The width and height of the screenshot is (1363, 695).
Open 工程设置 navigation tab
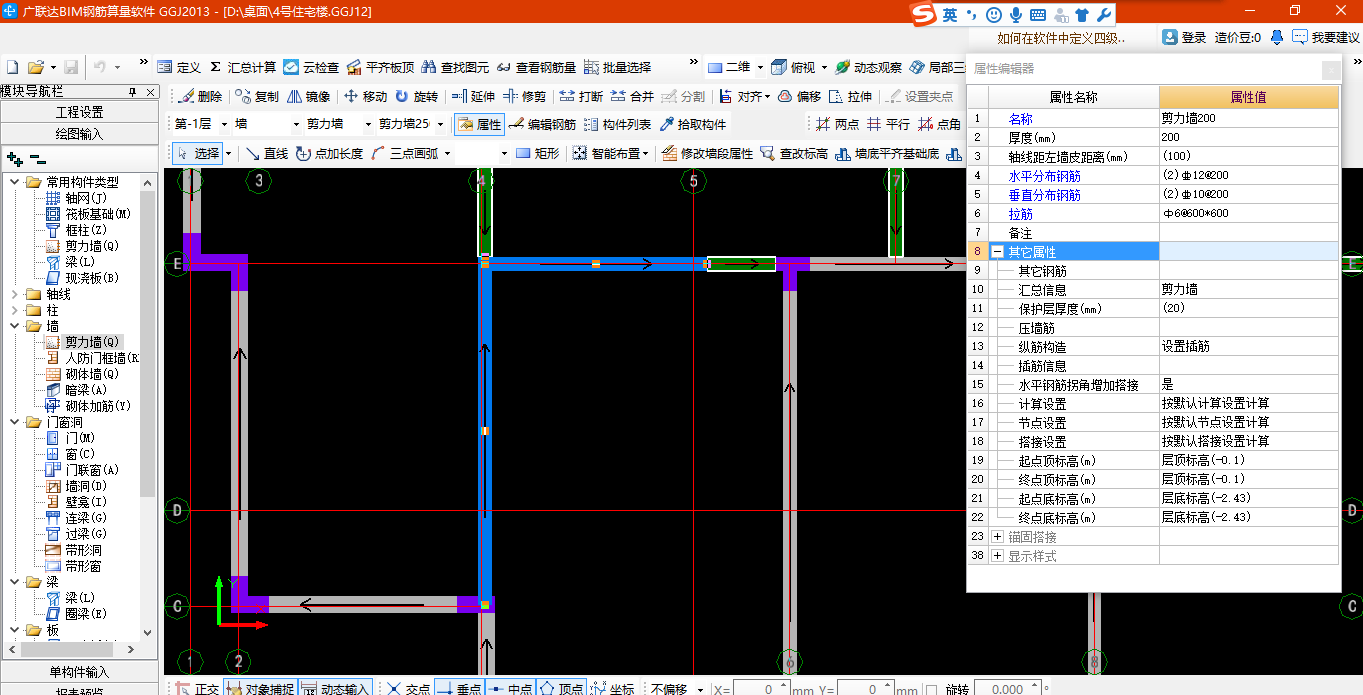[x=80, y=112]
